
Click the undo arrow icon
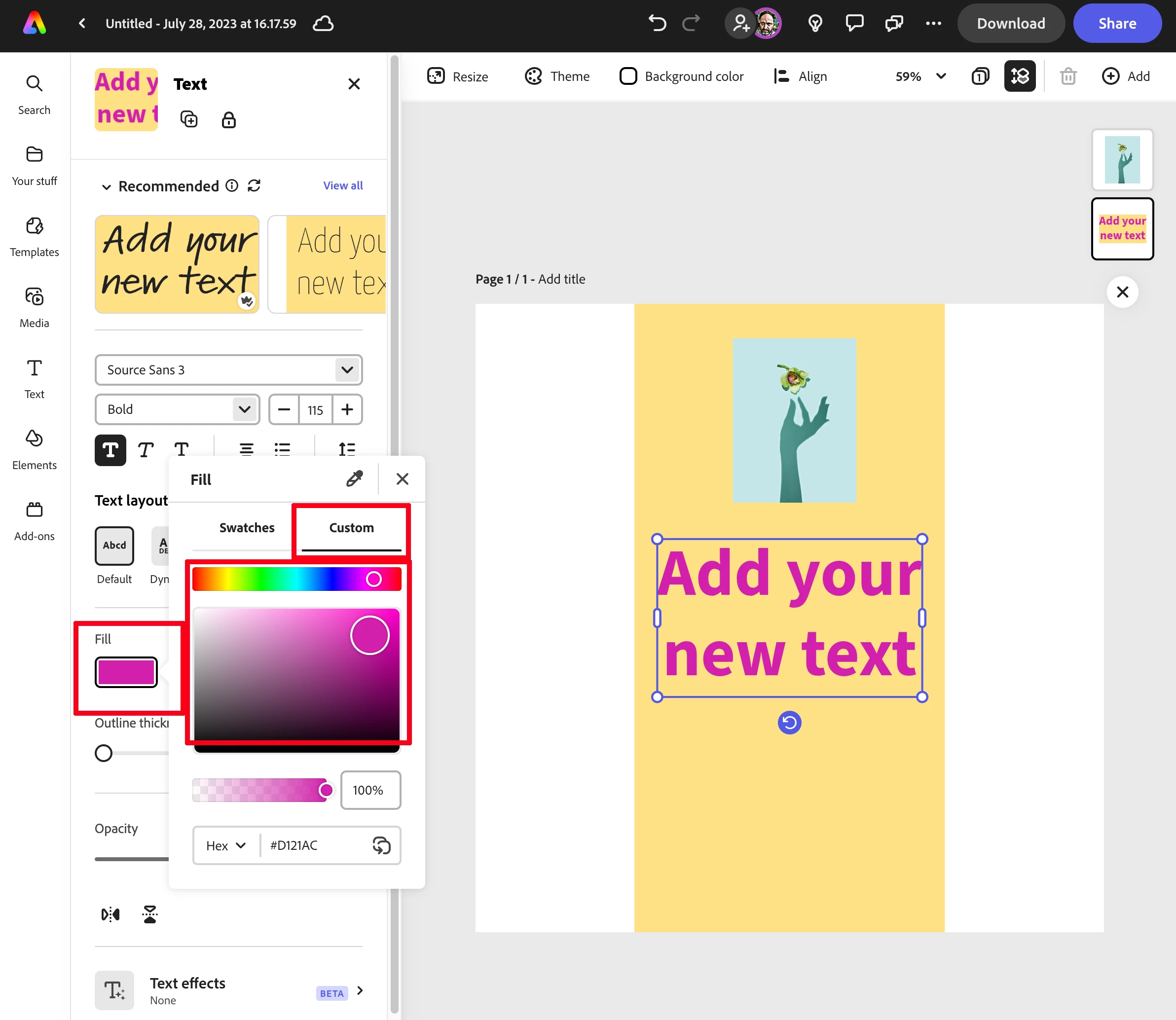point(657,23)
